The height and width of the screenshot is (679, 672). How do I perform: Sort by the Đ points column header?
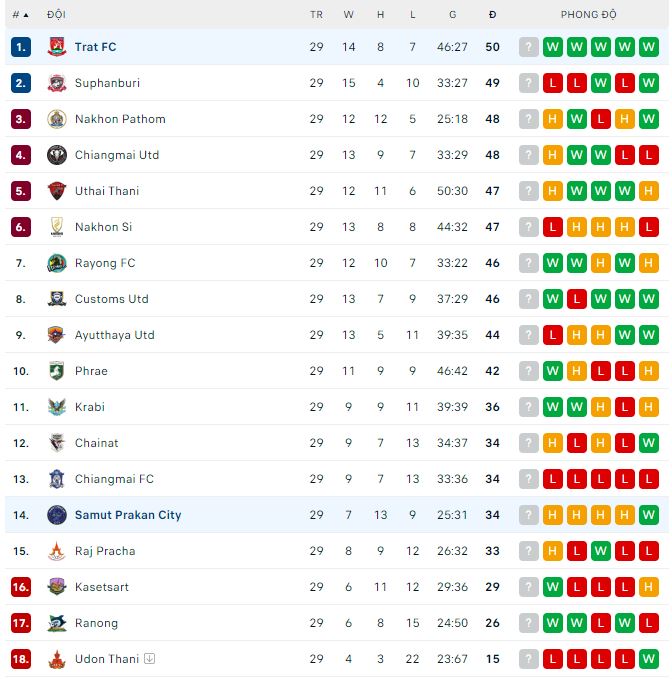[x=493, y=15]
